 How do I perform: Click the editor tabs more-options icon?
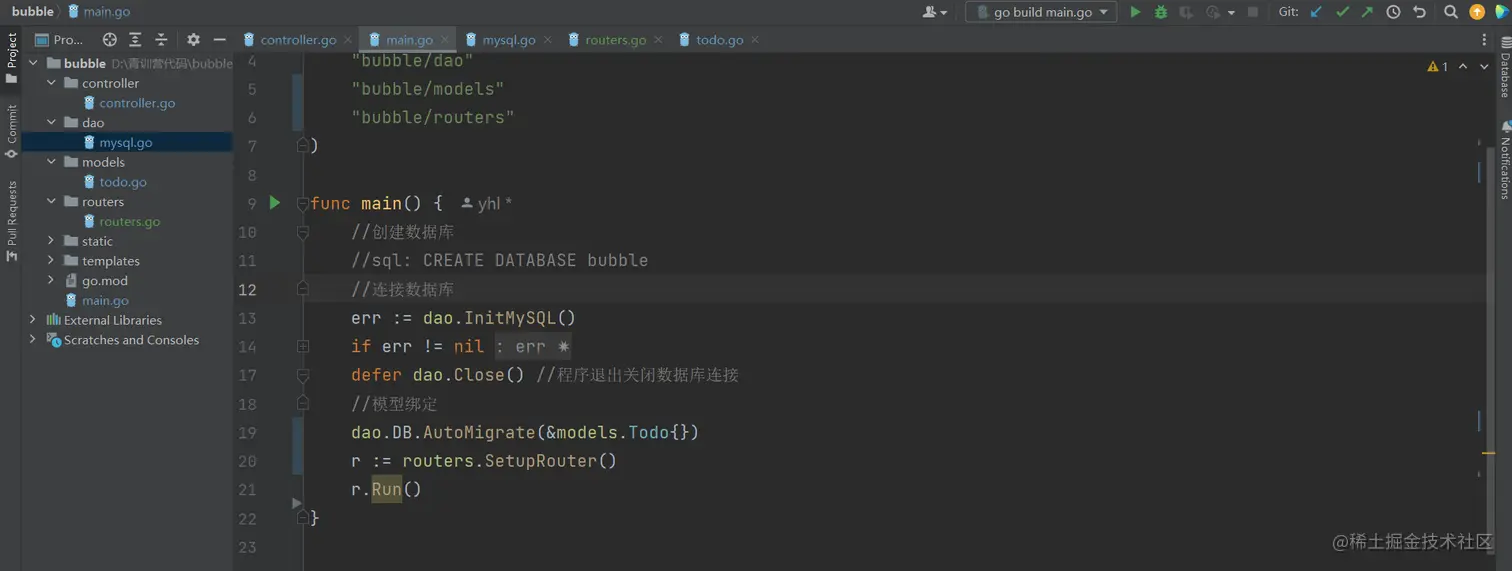(1484, 40)
